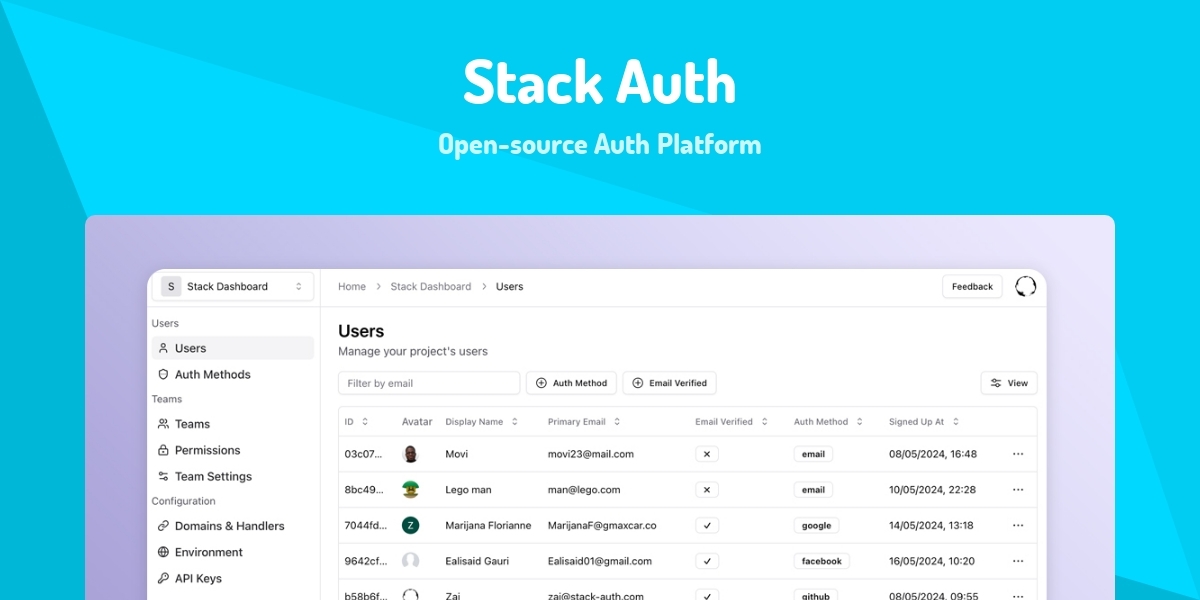
Task: Click the google auth method badge
Action: pyautogui.click(x=817, y=525)
